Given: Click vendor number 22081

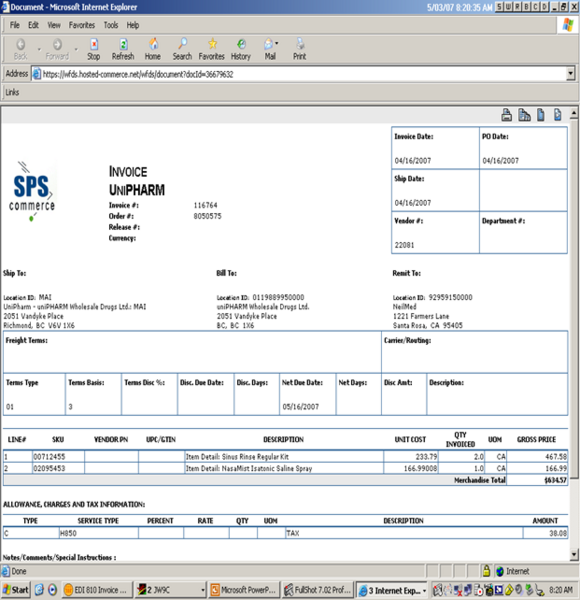Looking at the screenshot, I should point(404,245).
